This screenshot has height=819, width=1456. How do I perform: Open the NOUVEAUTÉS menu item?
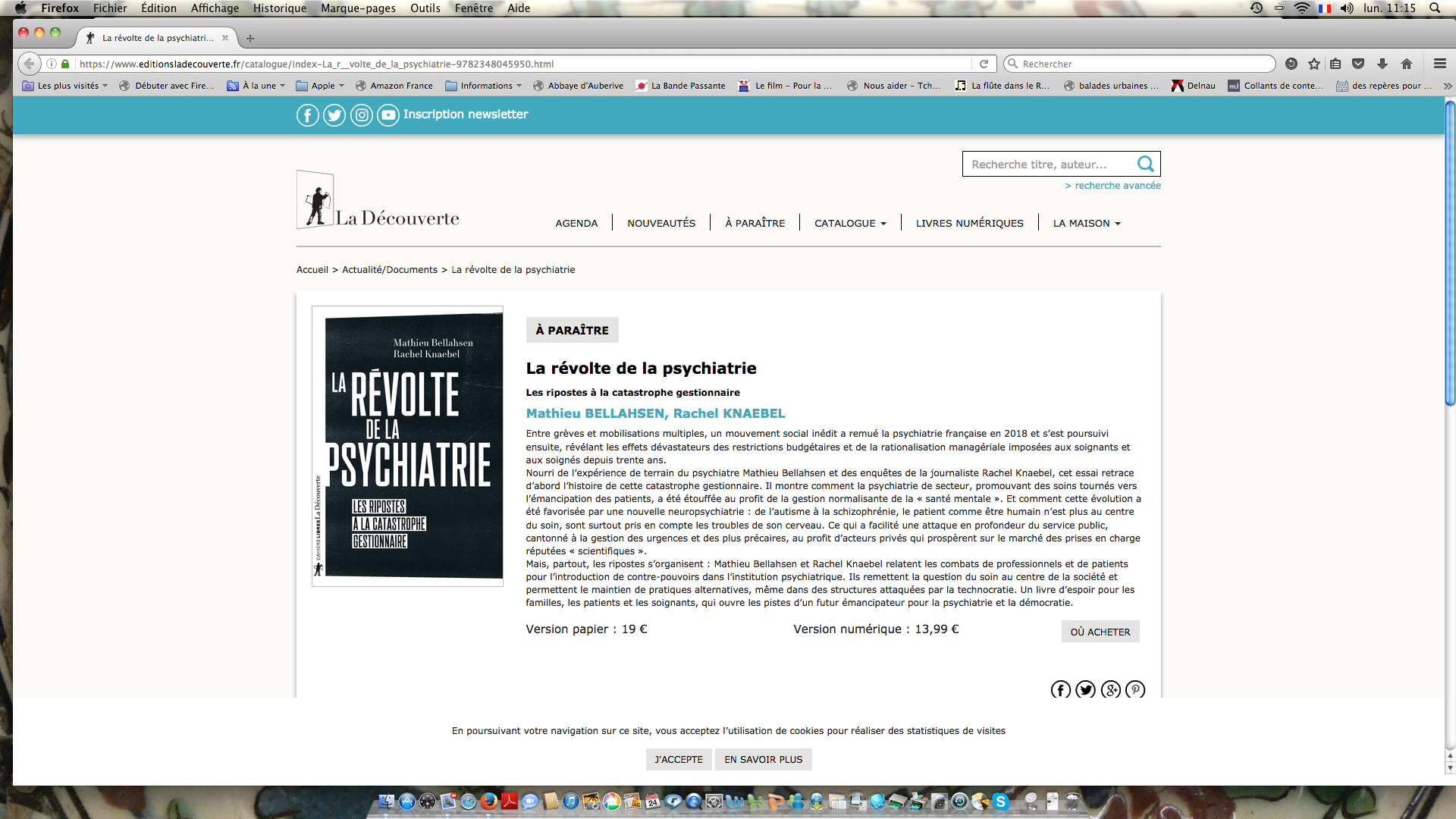[x=661, y=223]
